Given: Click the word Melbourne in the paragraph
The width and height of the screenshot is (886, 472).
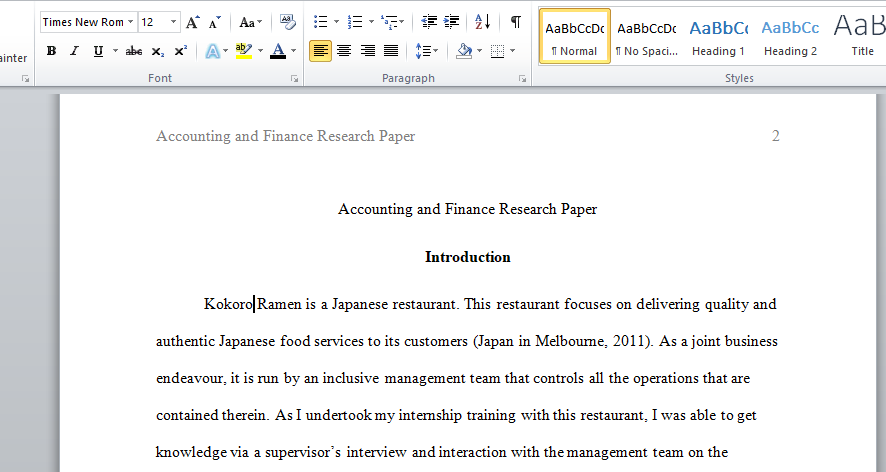Looking at the screenshot, I should pyautogui.click(x=569, y=341).
